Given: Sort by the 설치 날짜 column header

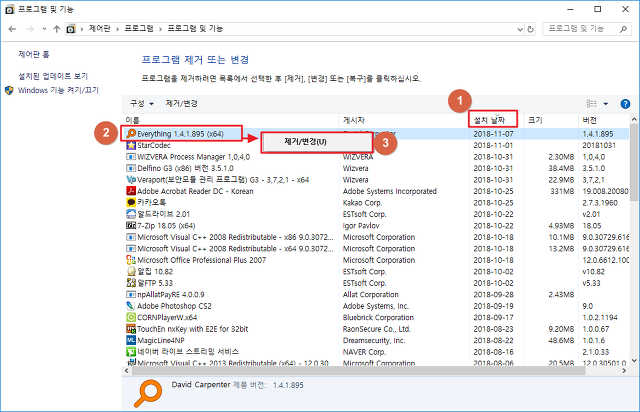Looking at the screenshot, I should click(x=489, y=120).
